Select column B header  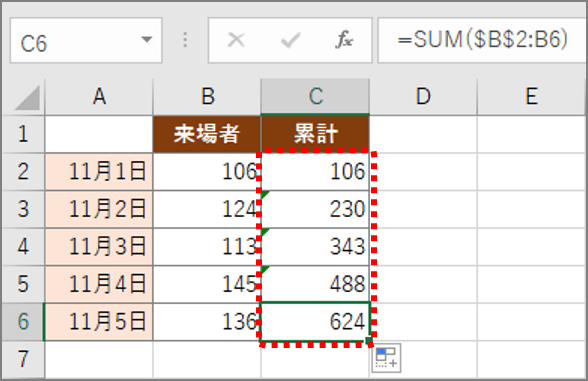tap(207, 97)
